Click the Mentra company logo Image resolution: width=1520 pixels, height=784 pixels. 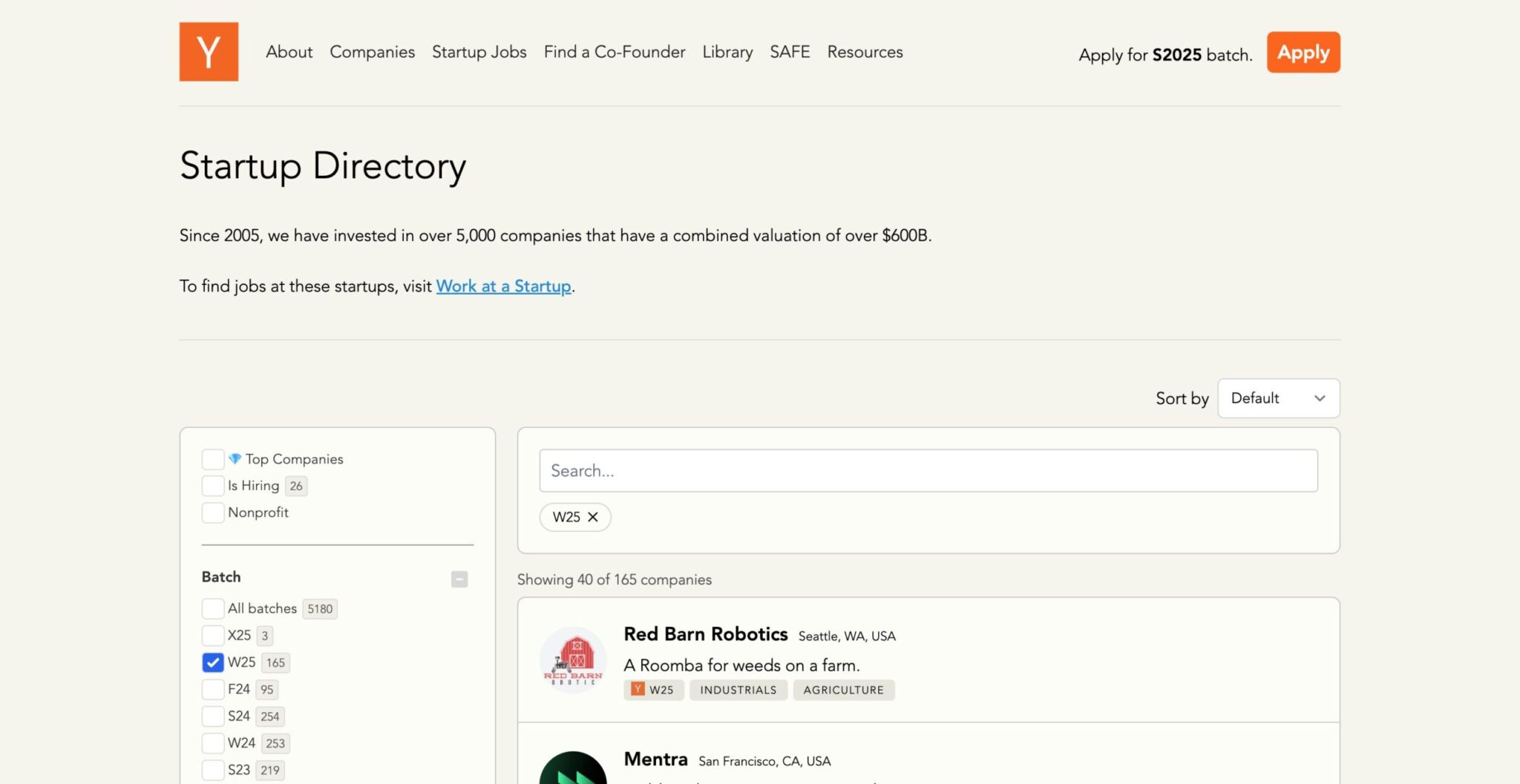tap(572, 771)
